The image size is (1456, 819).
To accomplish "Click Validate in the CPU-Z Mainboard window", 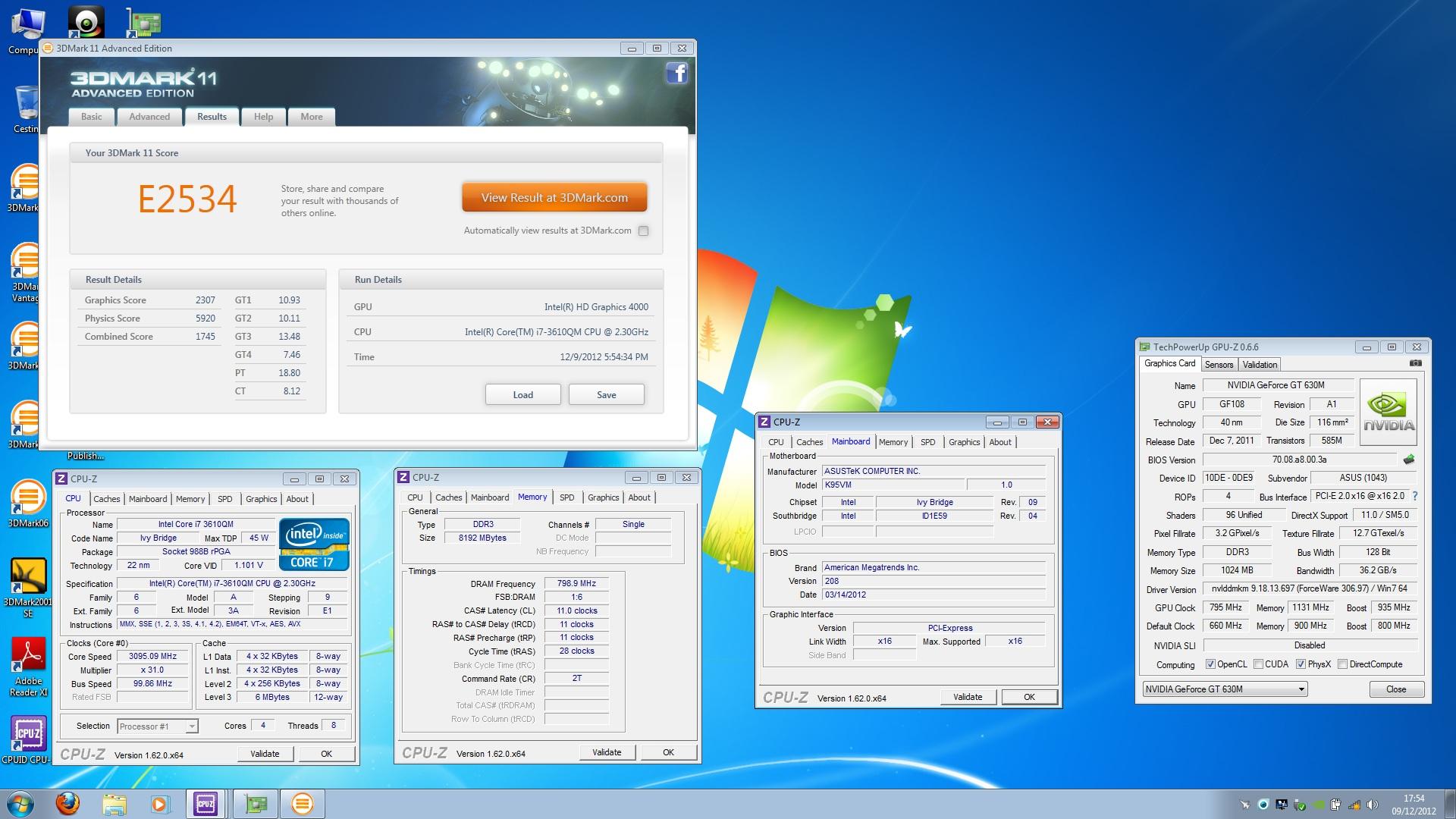I will pyautogui.click(x=968, y=697).
